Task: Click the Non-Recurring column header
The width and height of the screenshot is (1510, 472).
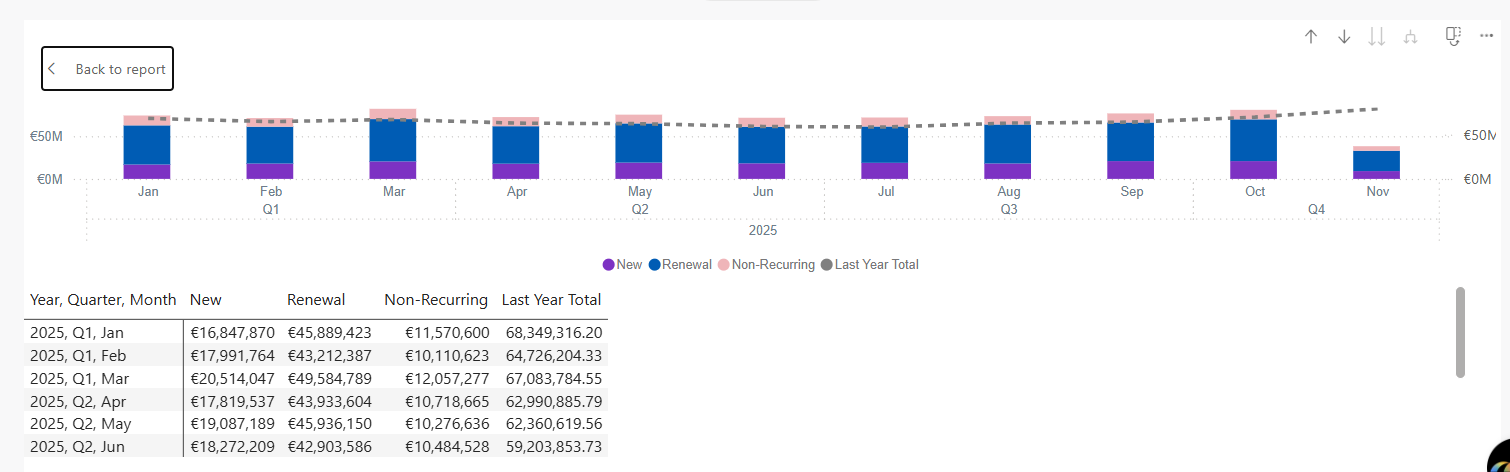Action: (436, 300)
